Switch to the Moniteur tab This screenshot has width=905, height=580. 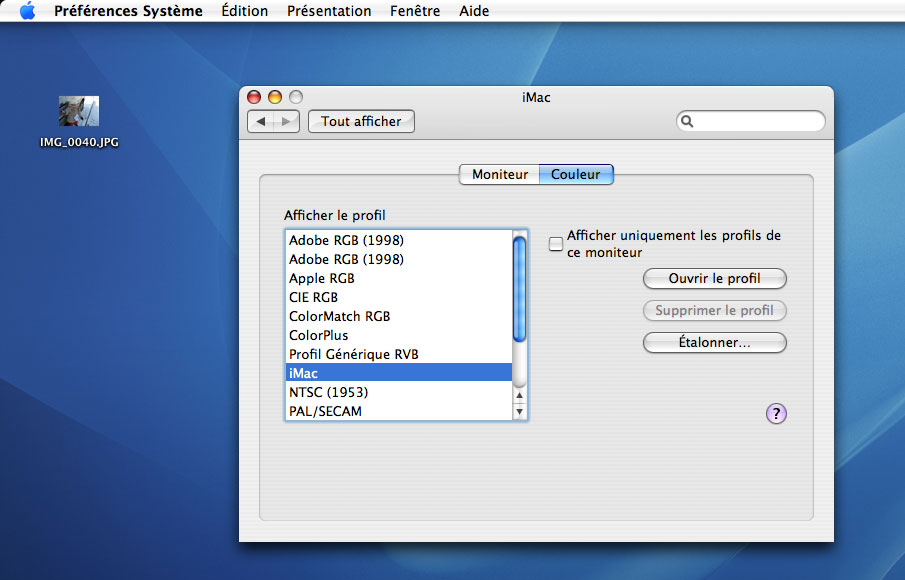click(x=500, y=174)
